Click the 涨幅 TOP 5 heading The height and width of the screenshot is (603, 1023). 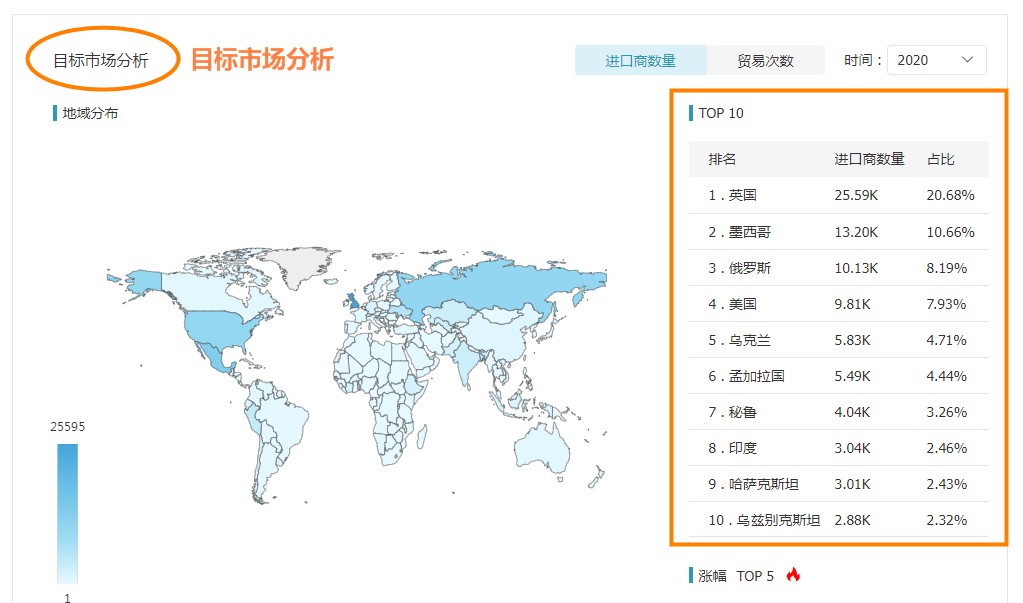coord(736,576)
